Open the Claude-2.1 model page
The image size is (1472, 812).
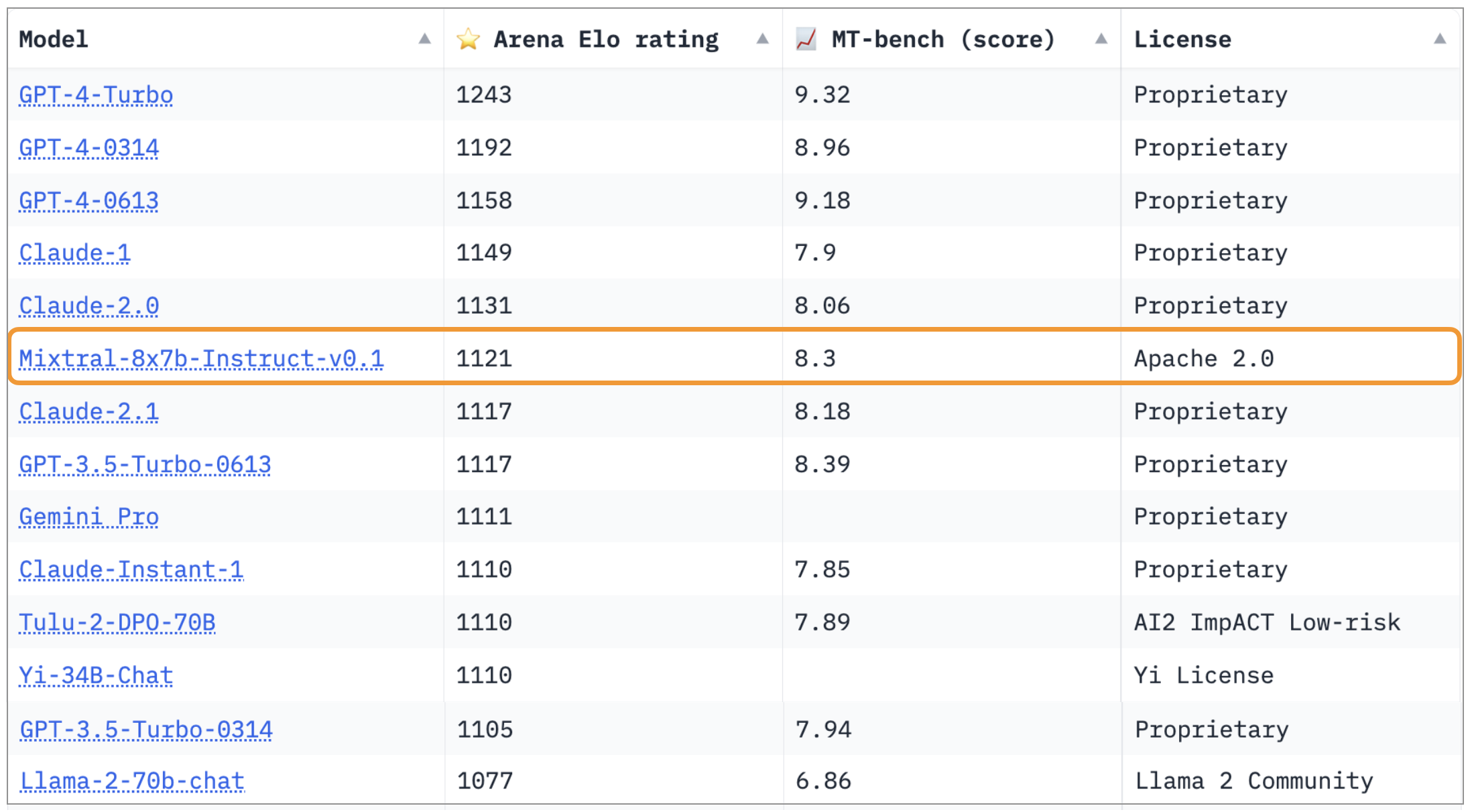pos(88,411)
